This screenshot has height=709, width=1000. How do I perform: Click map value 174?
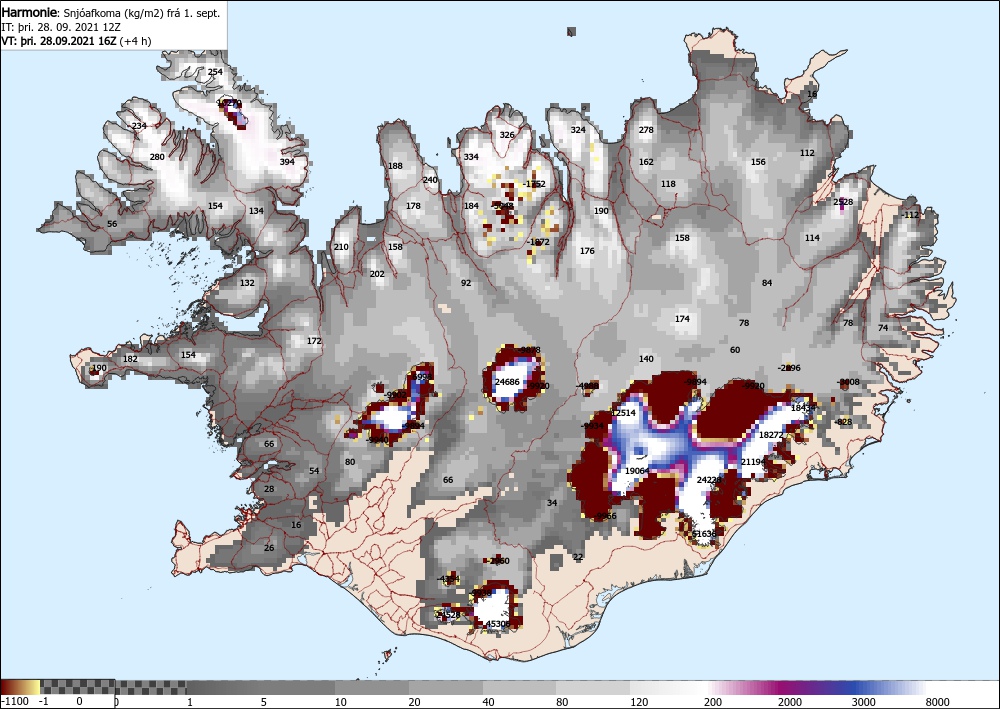pyautogui.click(x=682, y=319)
